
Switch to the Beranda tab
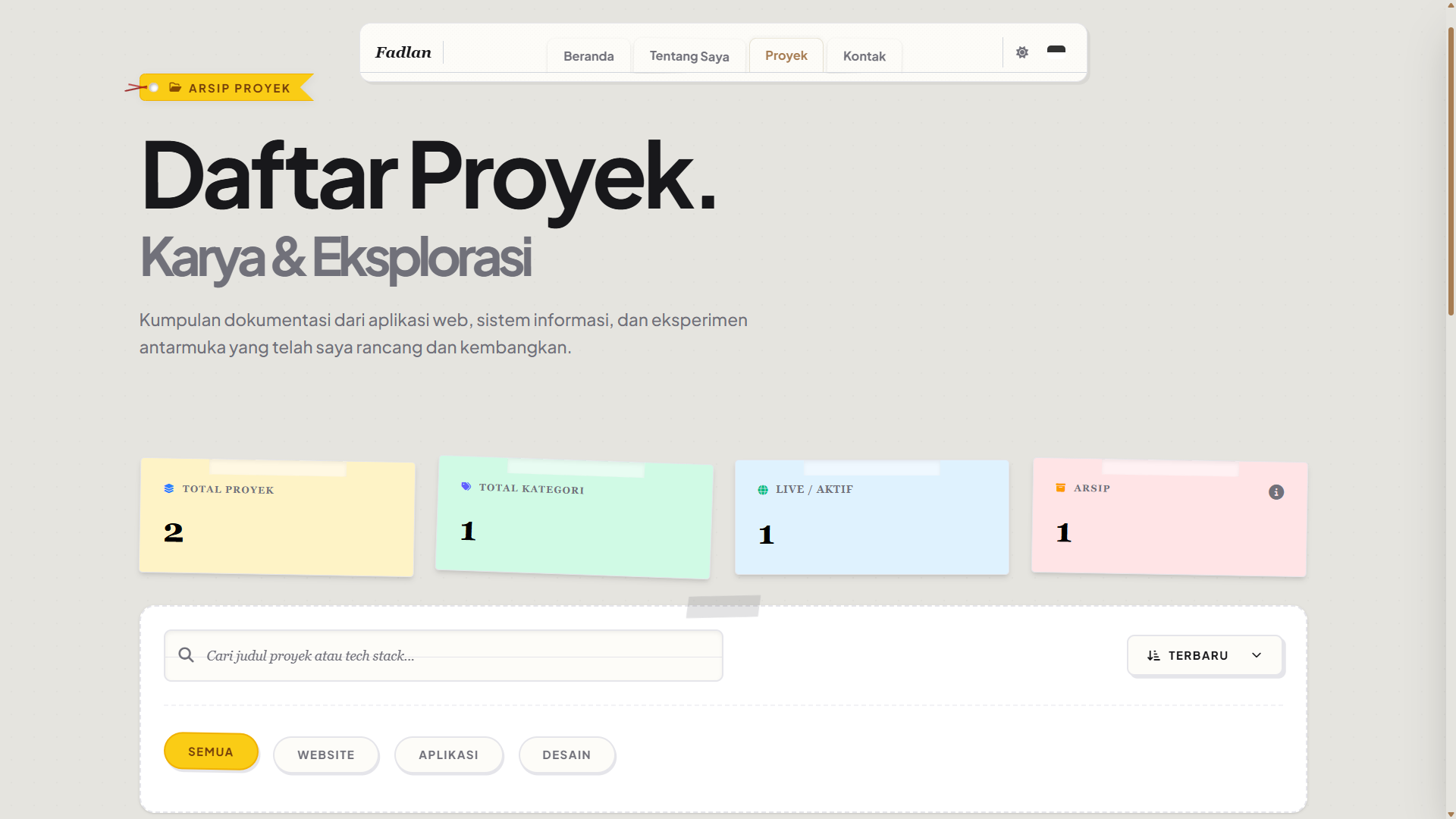(588, 55)
